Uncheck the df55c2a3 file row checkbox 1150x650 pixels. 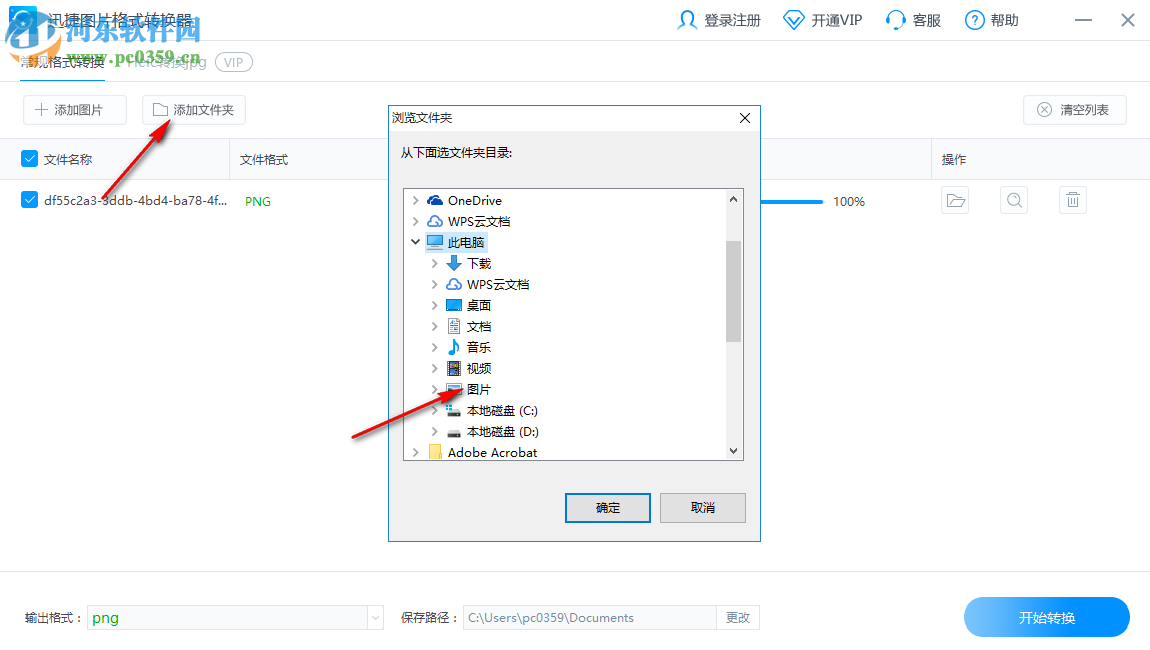28,200
